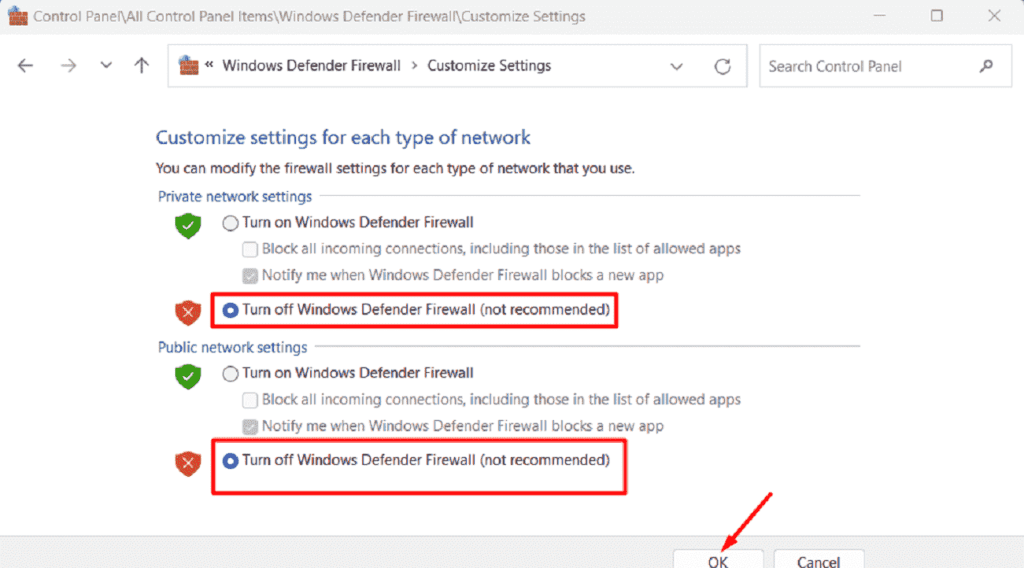
Task: Click green shield icon in Public settings
Action: (x=188, y=376)
